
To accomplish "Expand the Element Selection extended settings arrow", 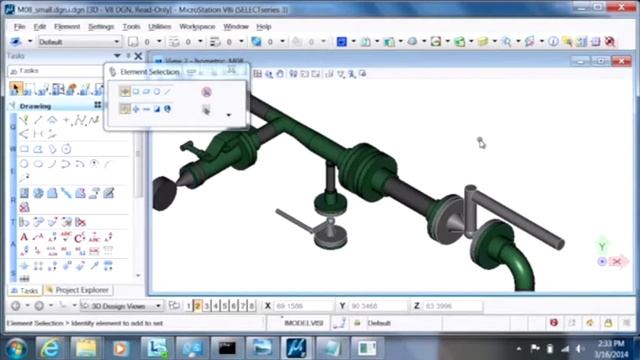I will coord(229,115).
